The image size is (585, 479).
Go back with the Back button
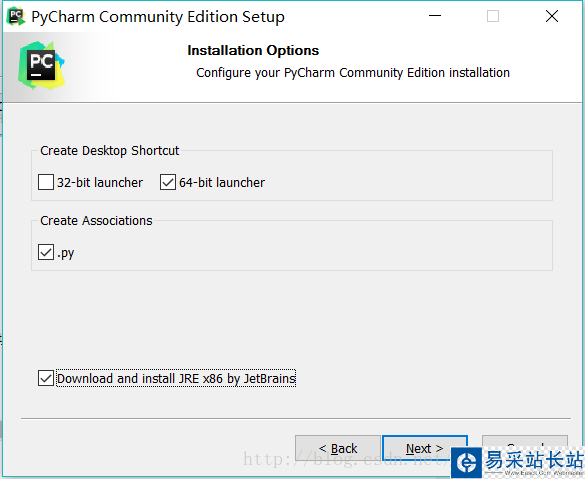338,448
